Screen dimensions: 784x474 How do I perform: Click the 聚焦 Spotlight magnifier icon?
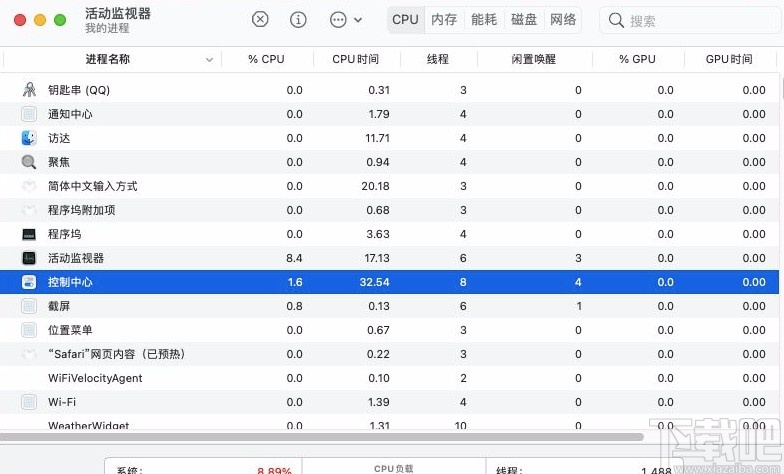(29, 162)
